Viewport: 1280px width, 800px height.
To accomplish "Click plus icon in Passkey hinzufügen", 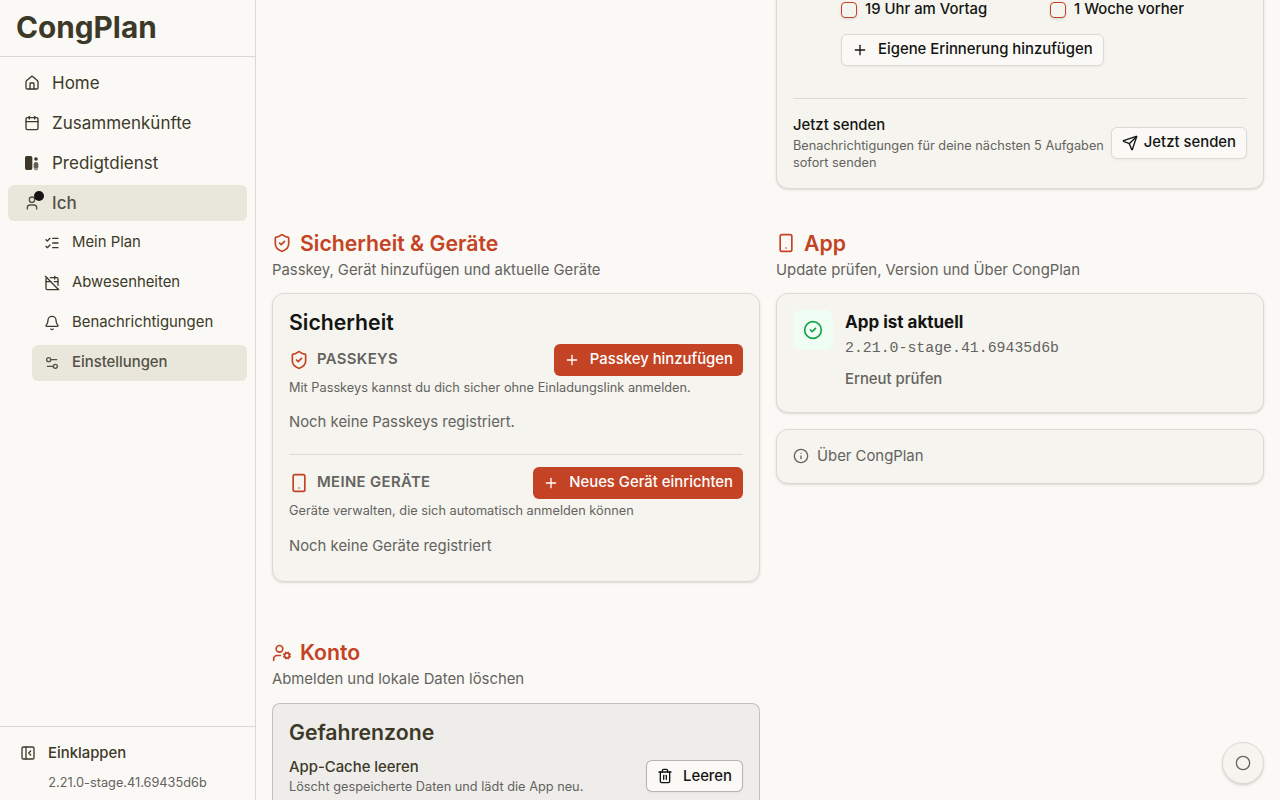I will click(573, 360).
